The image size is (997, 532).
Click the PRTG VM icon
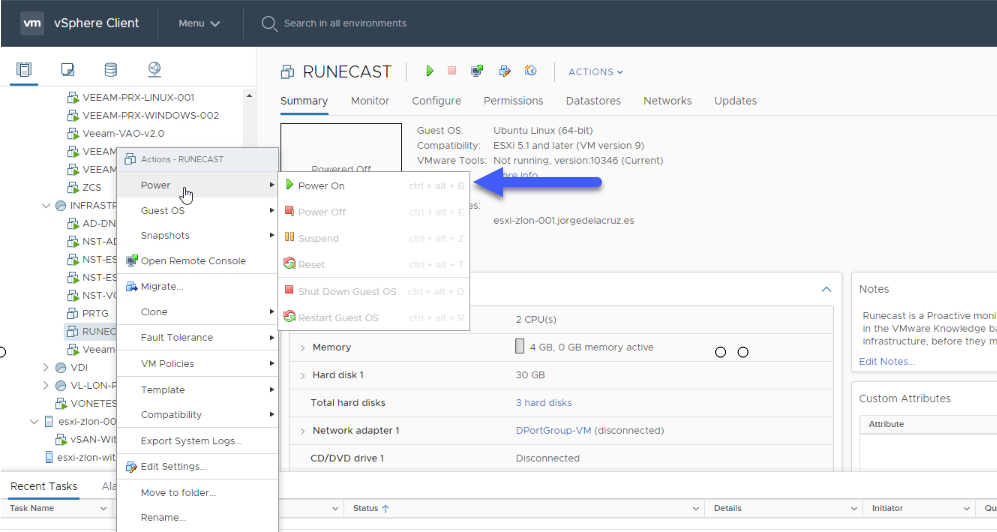[73, 313]
